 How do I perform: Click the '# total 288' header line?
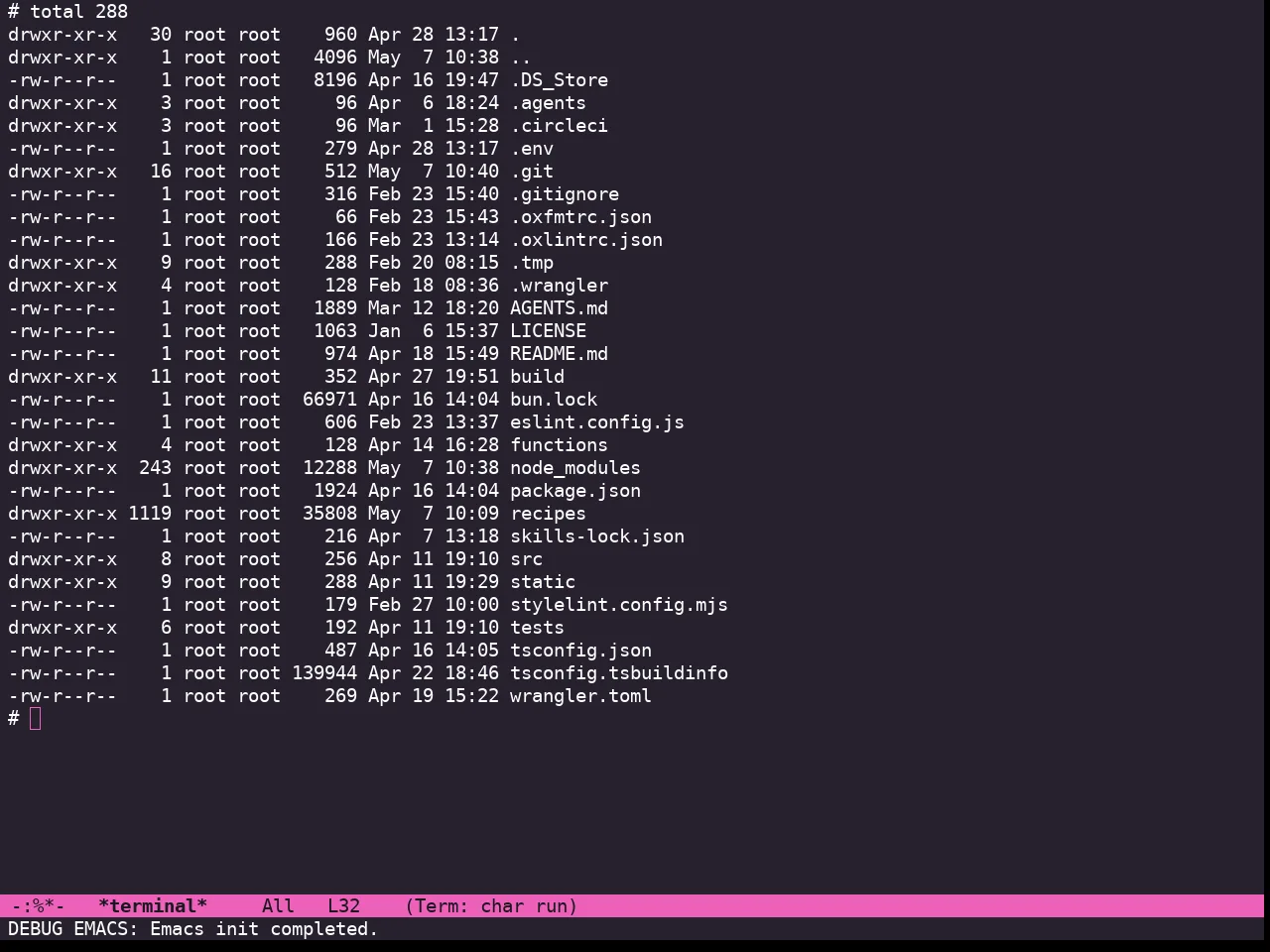(x=67, y=12)
